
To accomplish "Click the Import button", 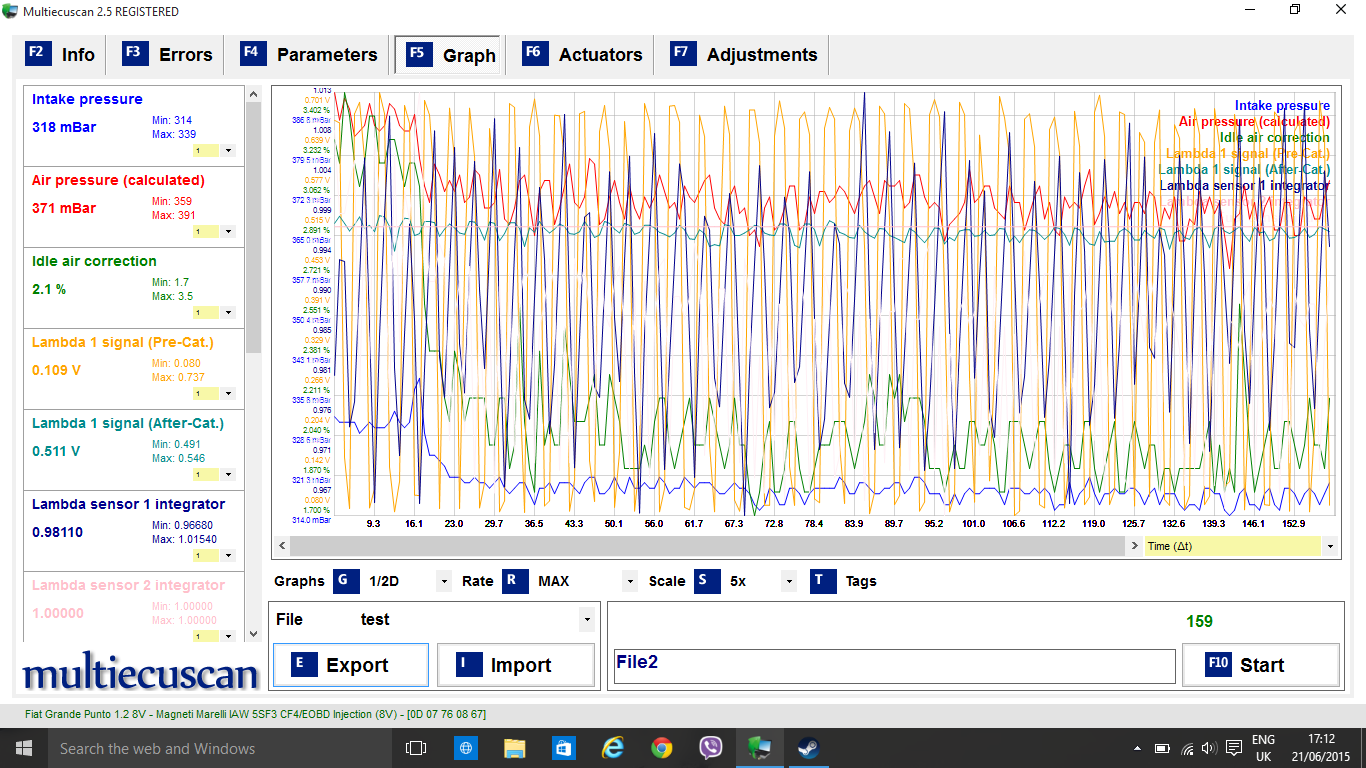I will pos(515,665).
